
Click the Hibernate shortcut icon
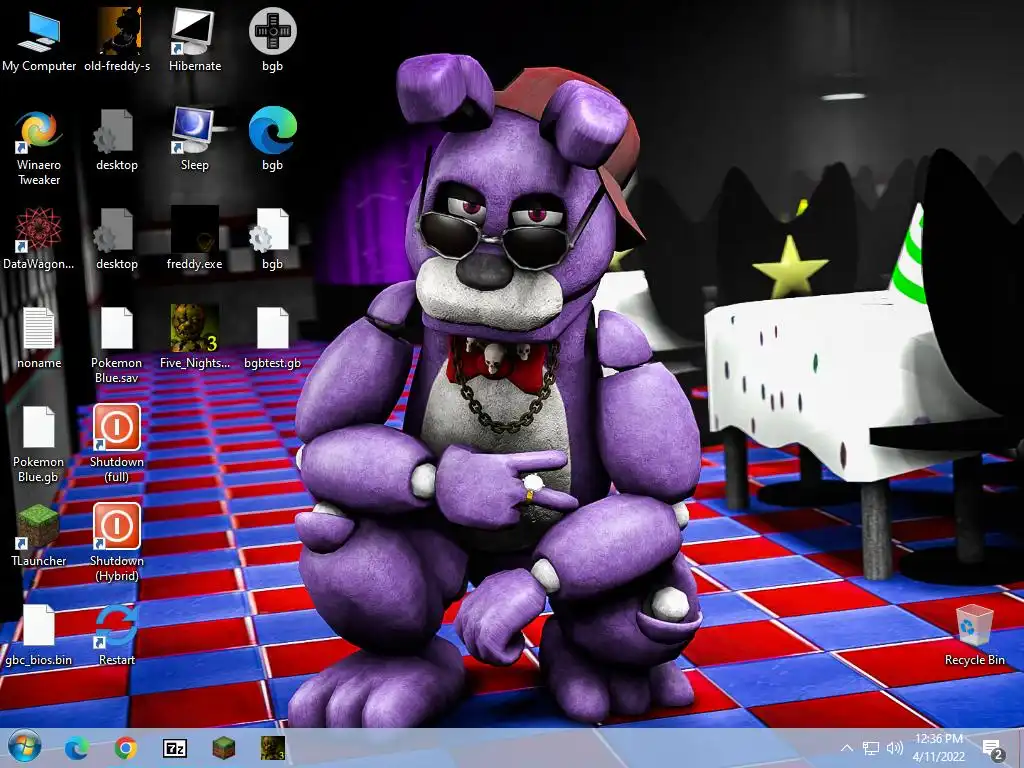click(x=195, y=40)
